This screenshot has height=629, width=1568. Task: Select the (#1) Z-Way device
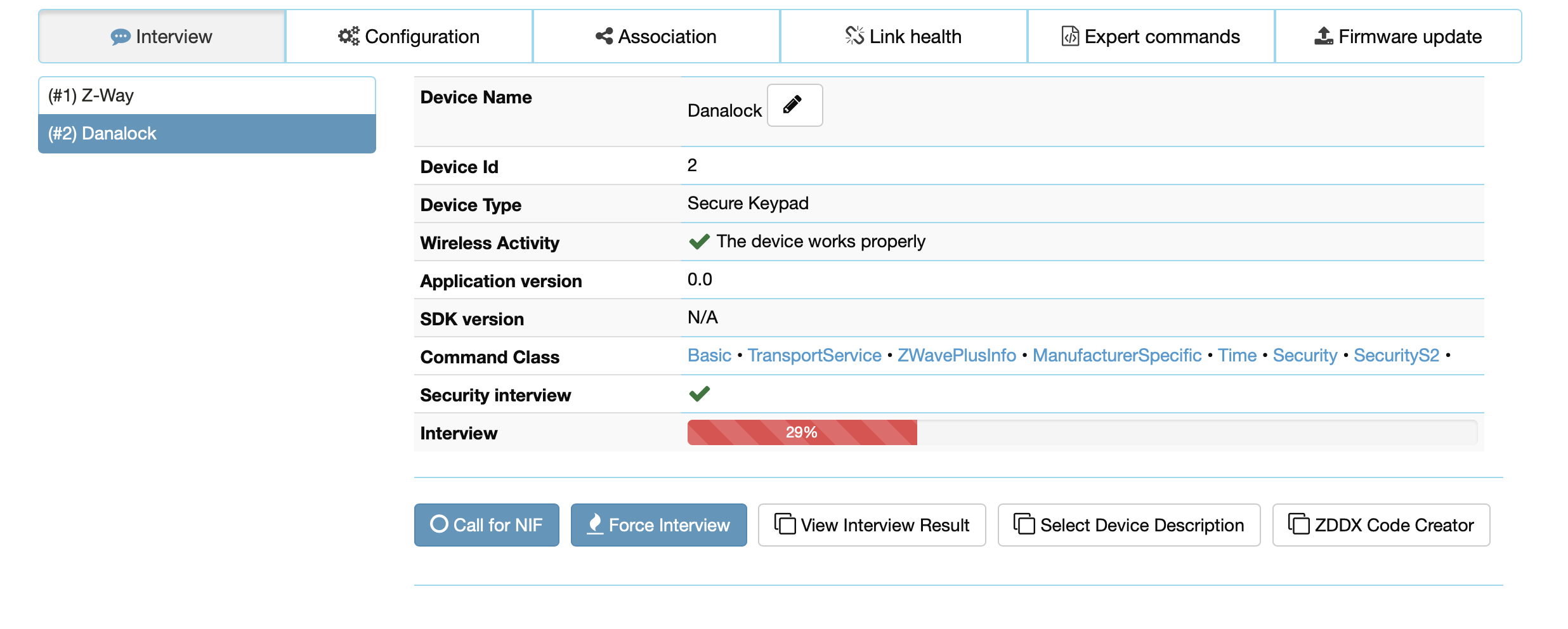207,96
